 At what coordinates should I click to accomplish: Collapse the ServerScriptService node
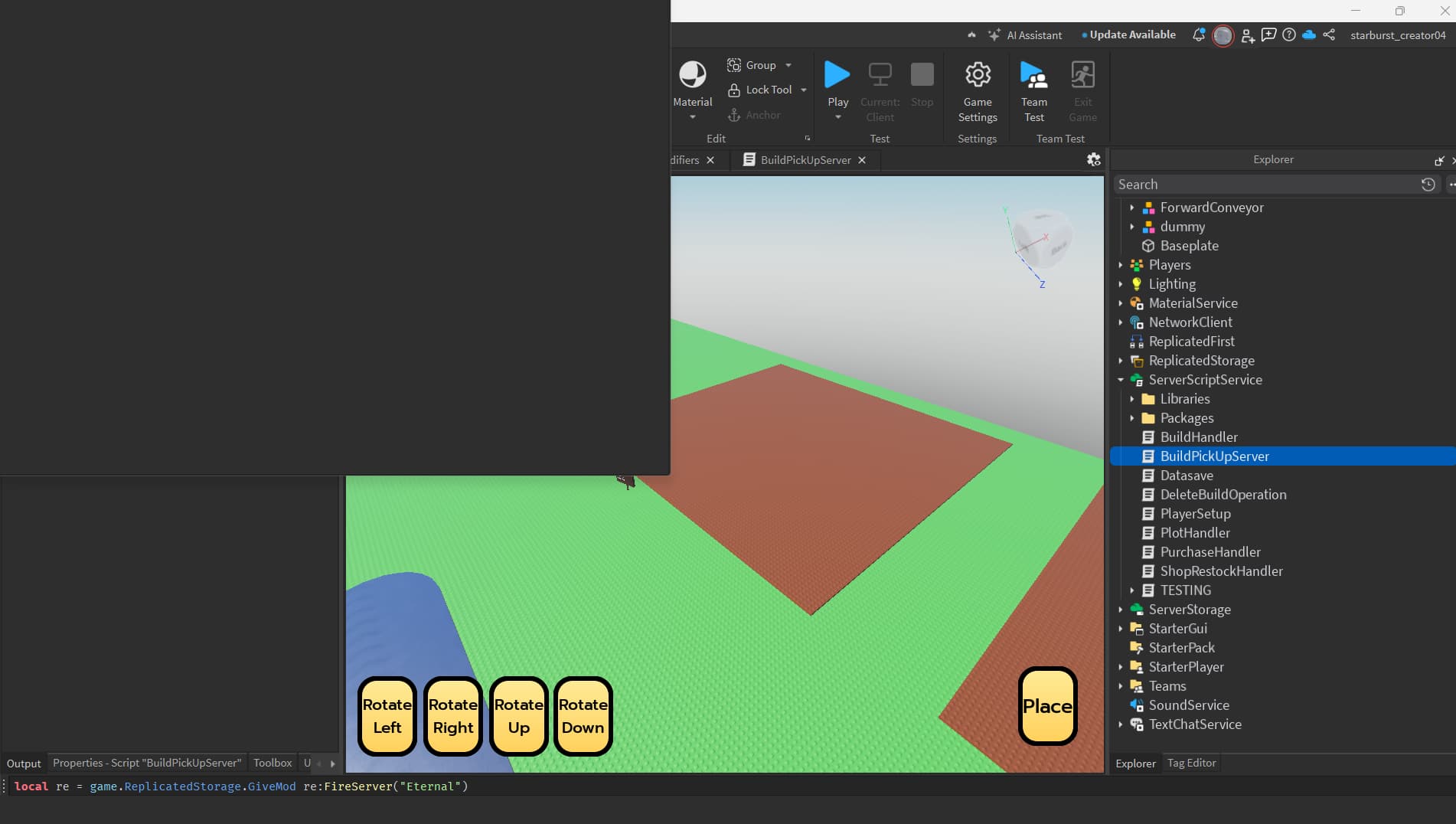point(1121,380)
